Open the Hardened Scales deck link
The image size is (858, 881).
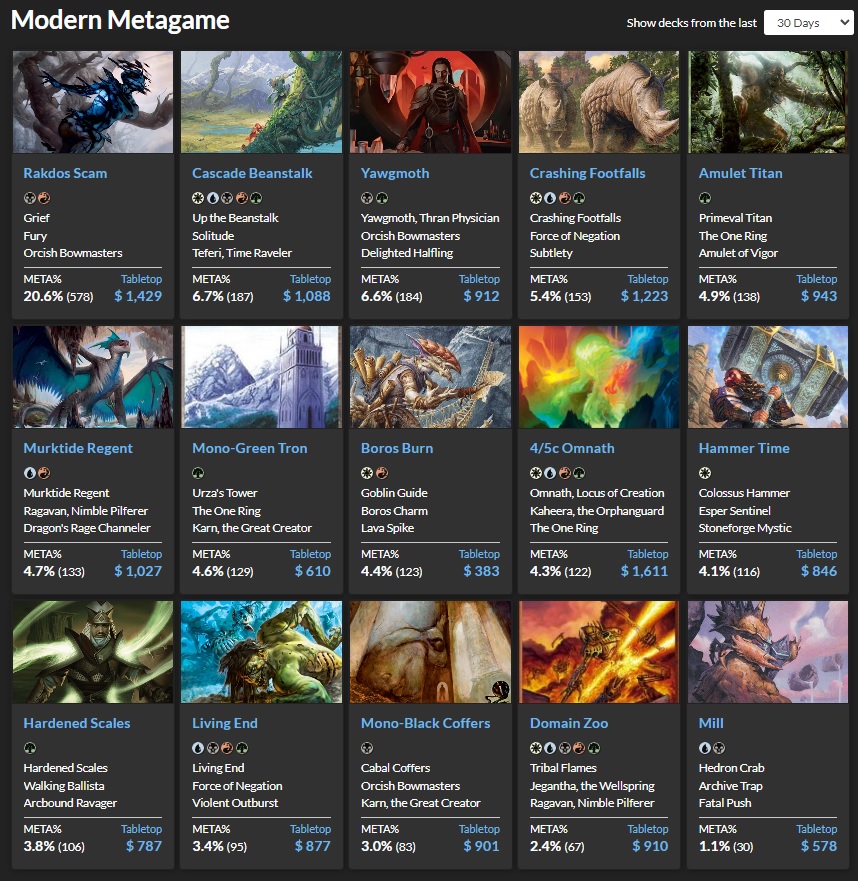point(76,723)
